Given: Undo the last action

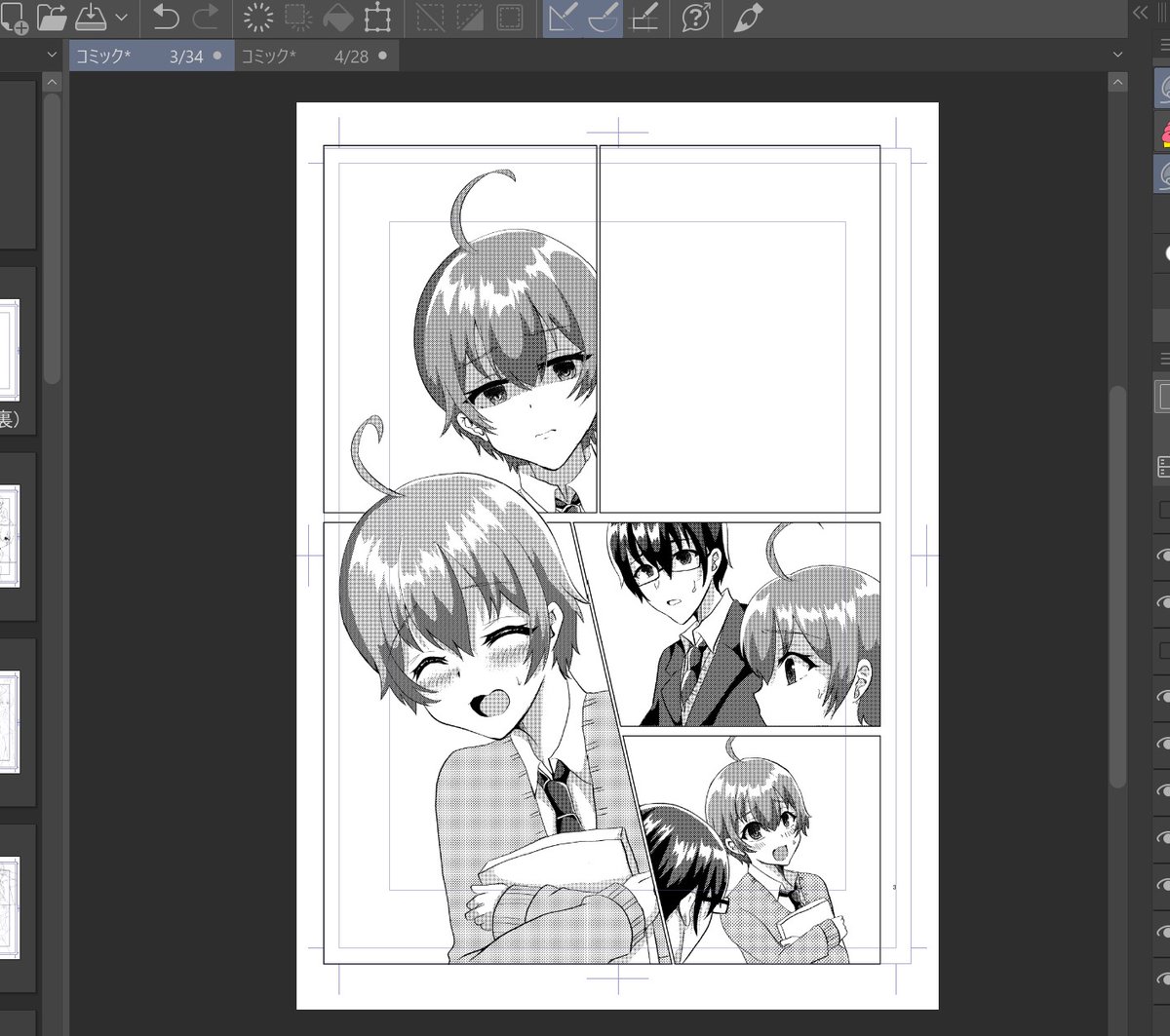Looking at the screenshot, I should [167, 16].
